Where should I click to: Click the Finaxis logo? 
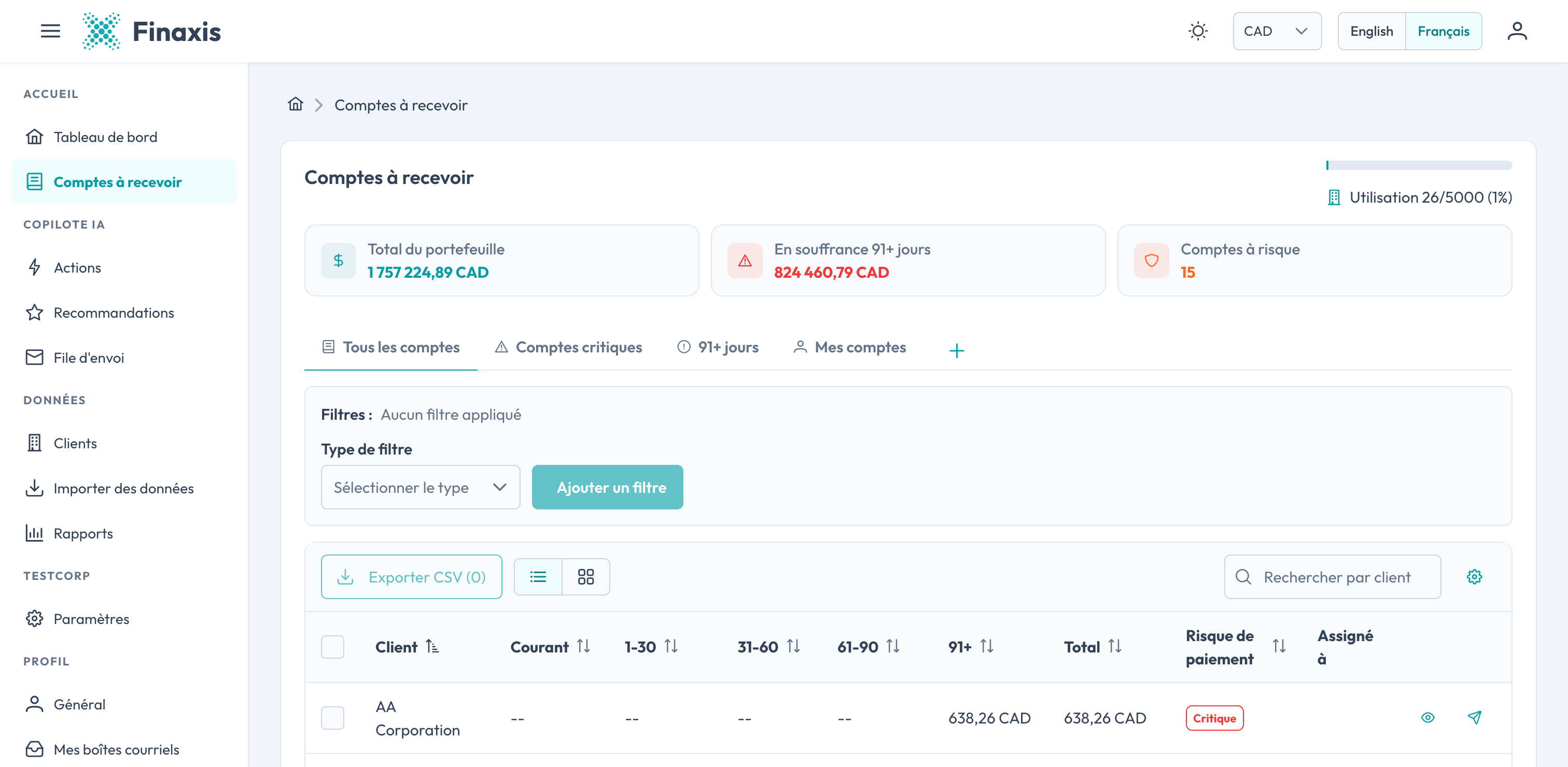151,31
